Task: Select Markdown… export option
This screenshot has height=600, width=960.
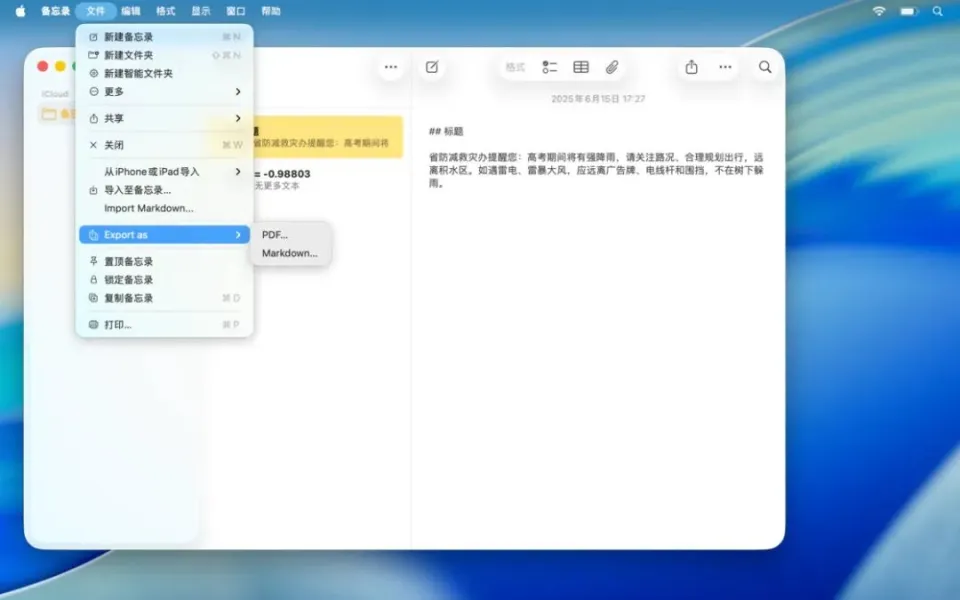Action: point(290,254)
